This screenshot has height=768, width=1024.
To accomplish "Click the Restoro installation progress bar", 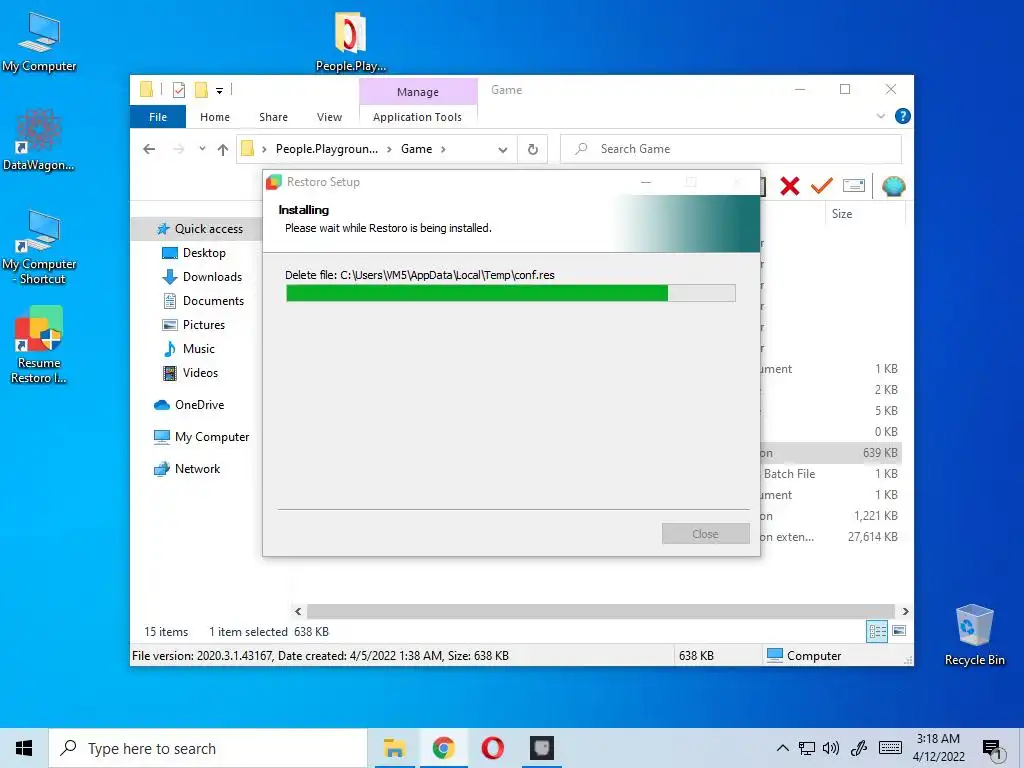I will 511,293.
